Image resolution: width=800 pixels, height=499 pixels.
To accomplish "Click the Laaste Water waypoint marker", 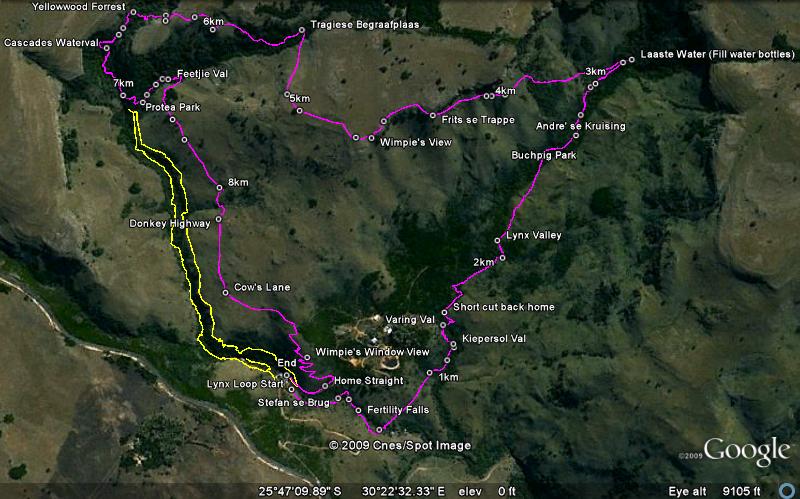I will pos(632,60).
